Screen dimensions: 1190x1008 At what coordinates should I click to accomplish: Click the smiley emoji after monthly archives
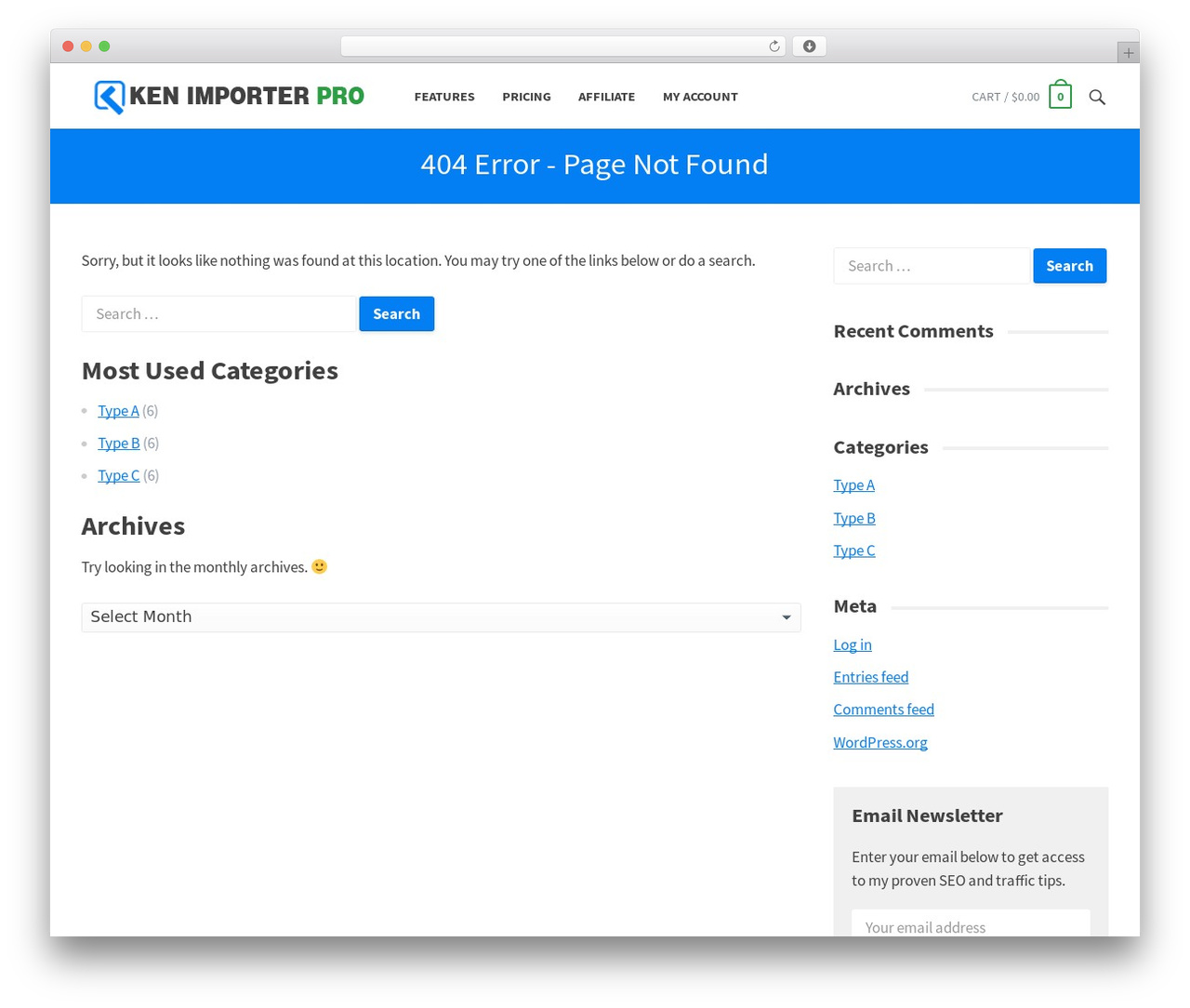click(x=319, y=566)
